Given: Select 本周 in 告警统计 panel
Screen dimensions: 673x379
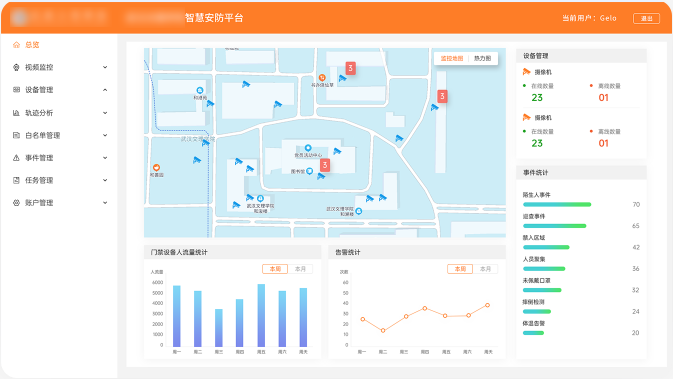Looking at the screenshot, I should pyautogui.click(x=460, y=269).
